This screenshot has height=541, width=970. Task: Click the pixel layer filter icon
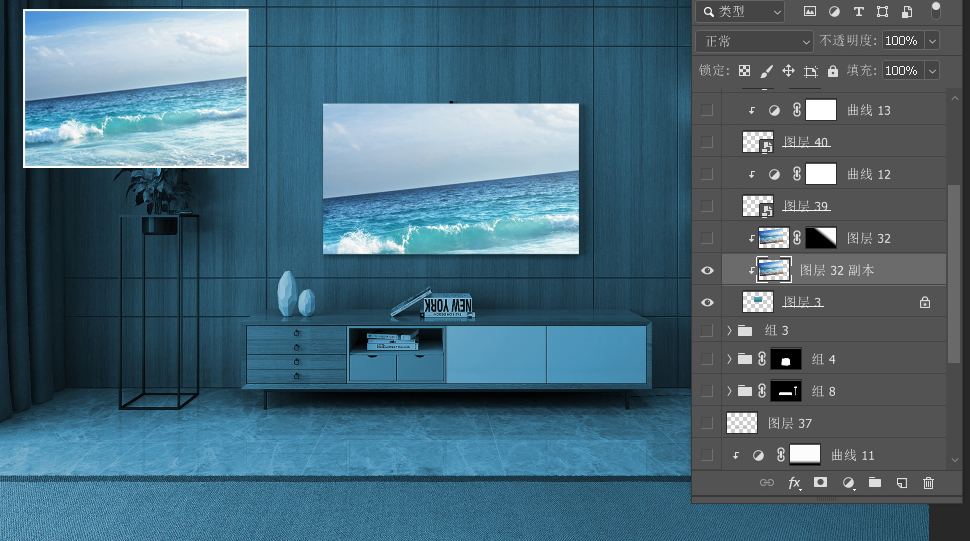click(810, 12)
